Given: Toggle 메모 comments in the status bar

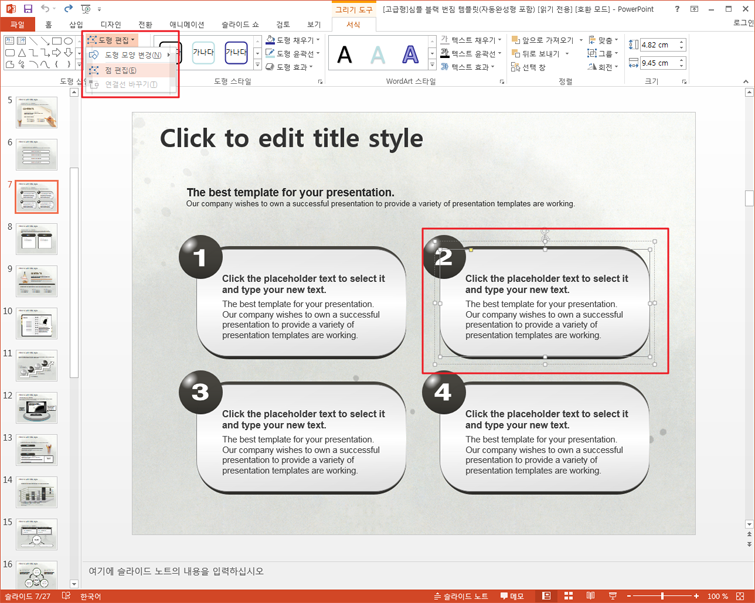Looking at the screenshot, I should (x=512, y=596).
